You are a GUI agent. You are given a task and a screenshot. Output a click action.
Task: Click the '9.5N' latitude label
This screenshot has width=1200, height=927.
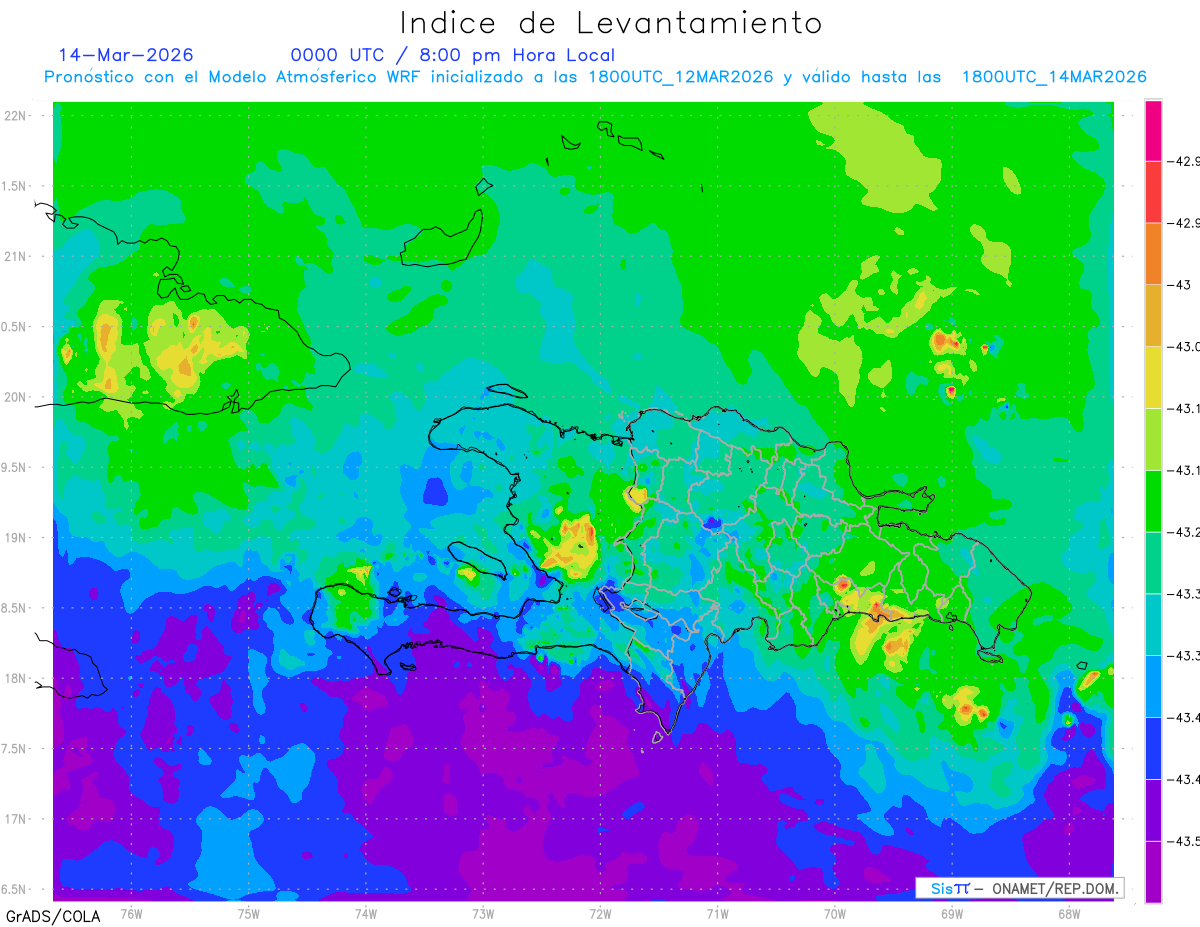(15, 468)
